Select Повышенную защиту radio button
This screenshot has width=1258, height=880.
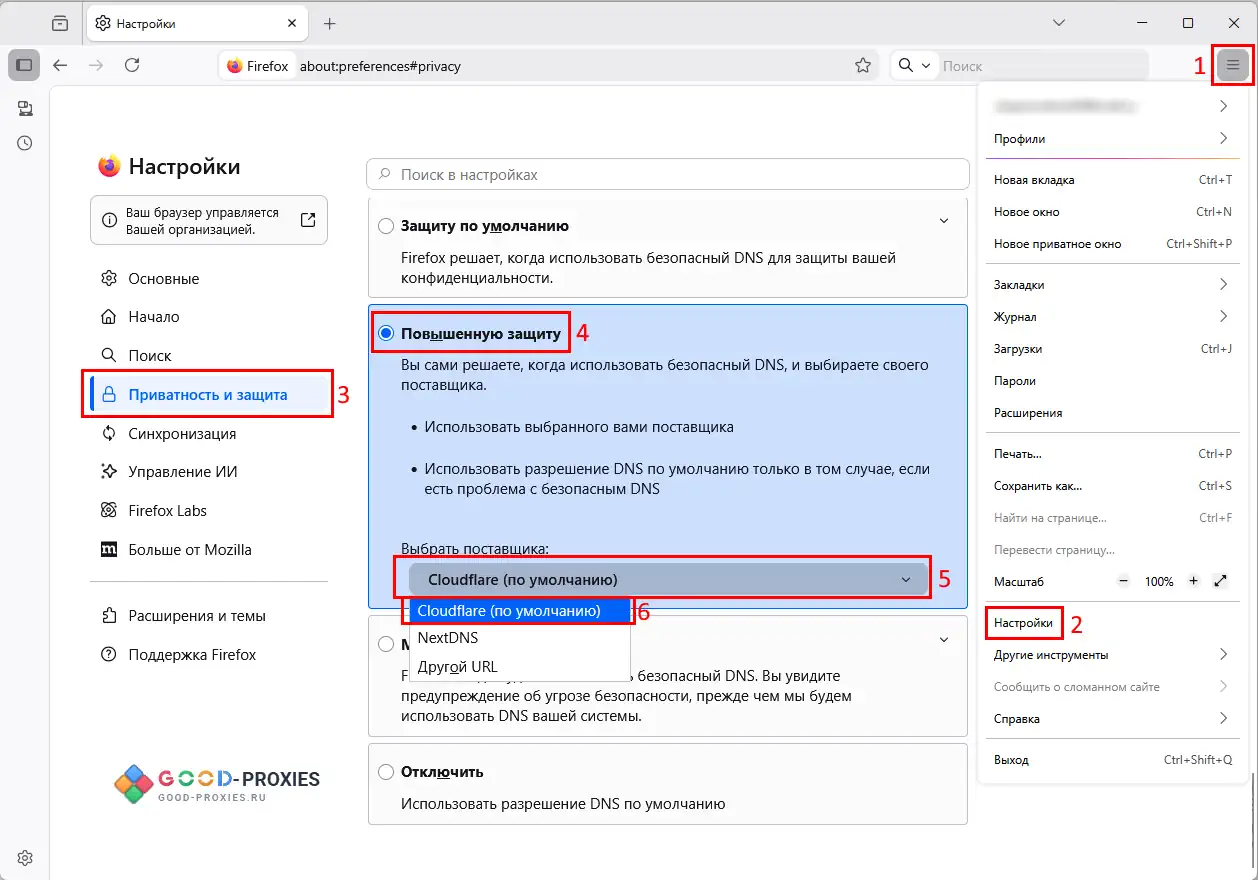click(386, 332)
